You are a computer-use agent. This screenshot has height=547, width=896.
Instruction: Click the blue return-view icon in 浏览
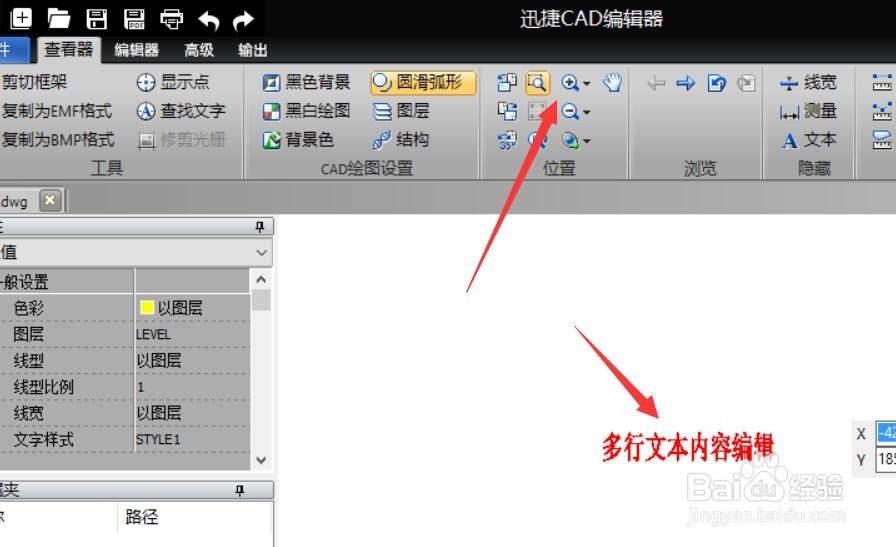pos(716,83)
